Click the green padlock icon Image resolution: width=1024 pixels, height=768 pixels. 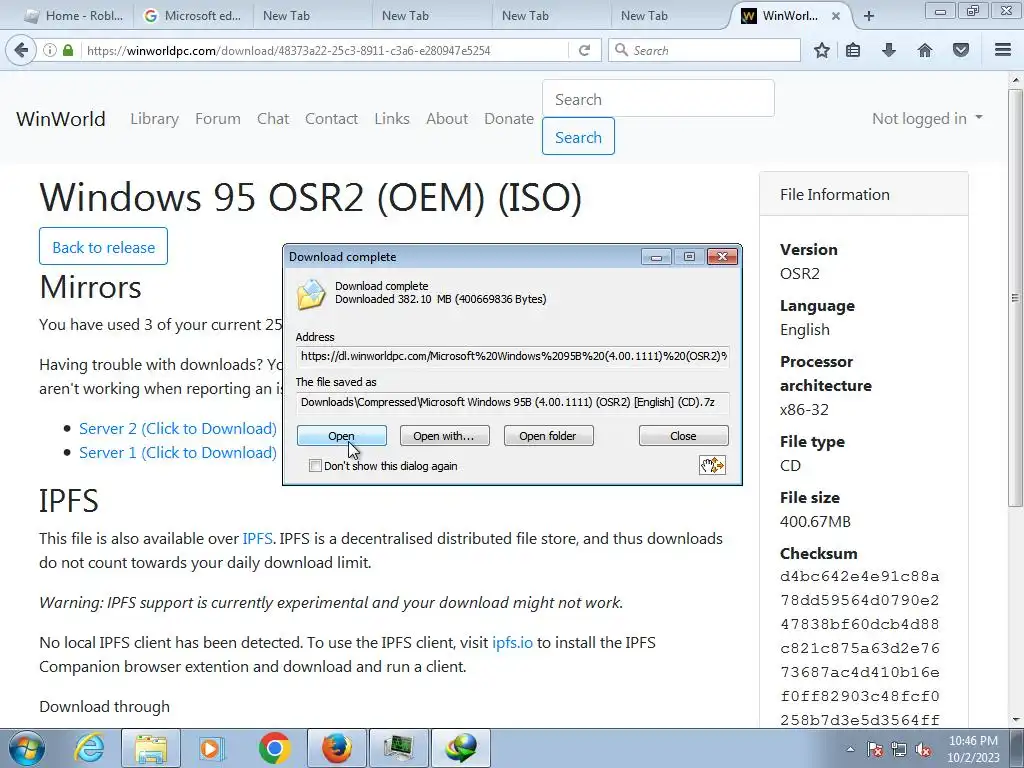coord(68,50)
